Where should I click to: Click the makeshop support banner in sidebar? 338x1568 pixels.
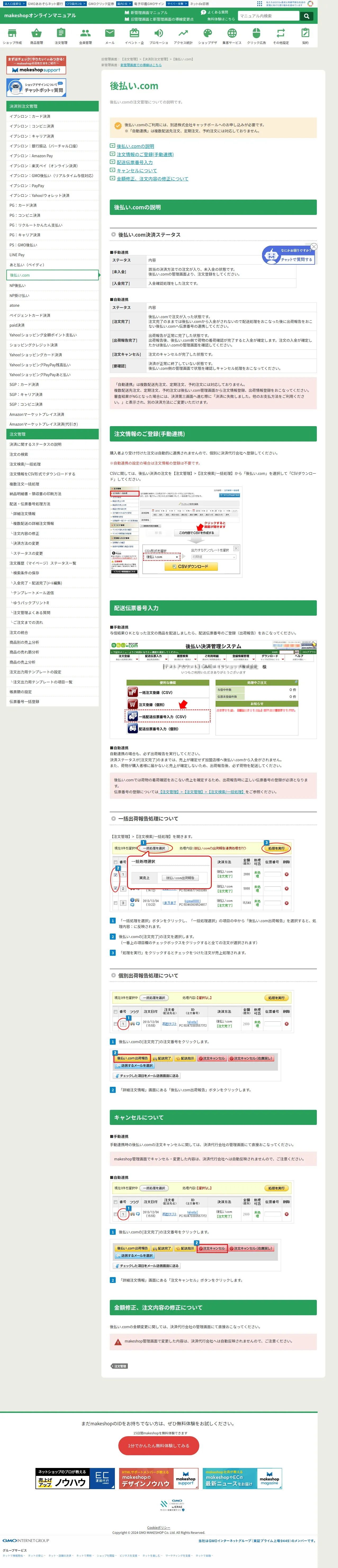36,65
